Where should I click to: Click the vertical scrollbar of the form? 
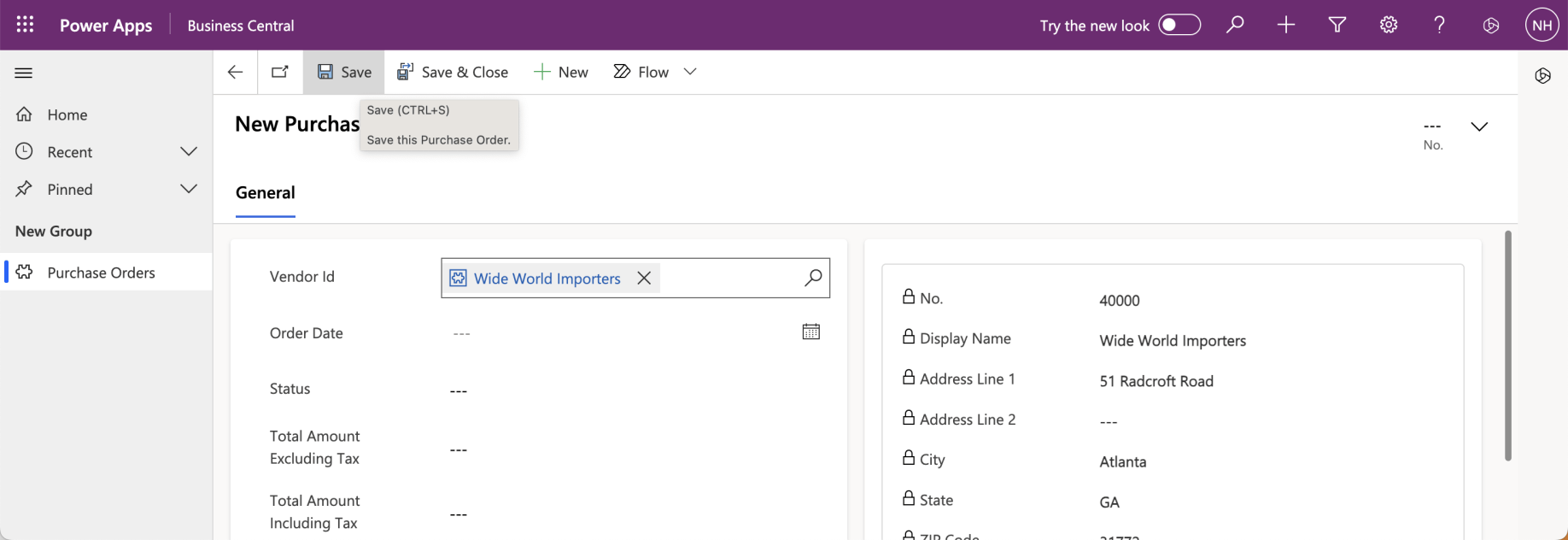click(x=1507, y=345)
